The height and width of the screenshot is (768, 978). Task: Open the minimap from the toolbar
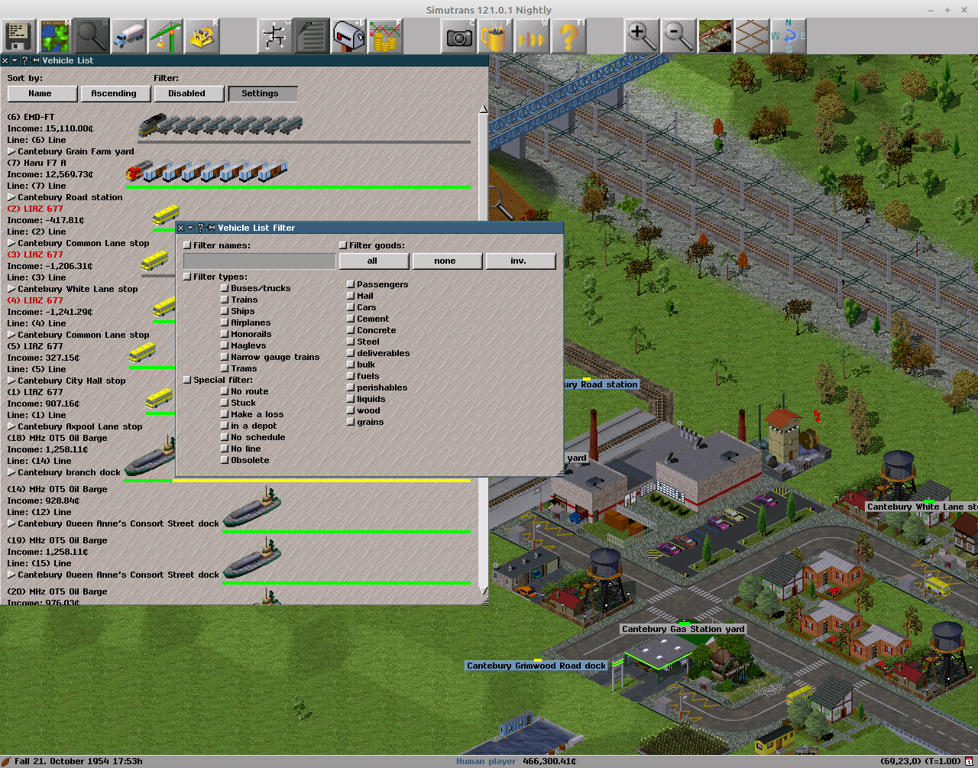pyautogui.click(x=56, y=37)
